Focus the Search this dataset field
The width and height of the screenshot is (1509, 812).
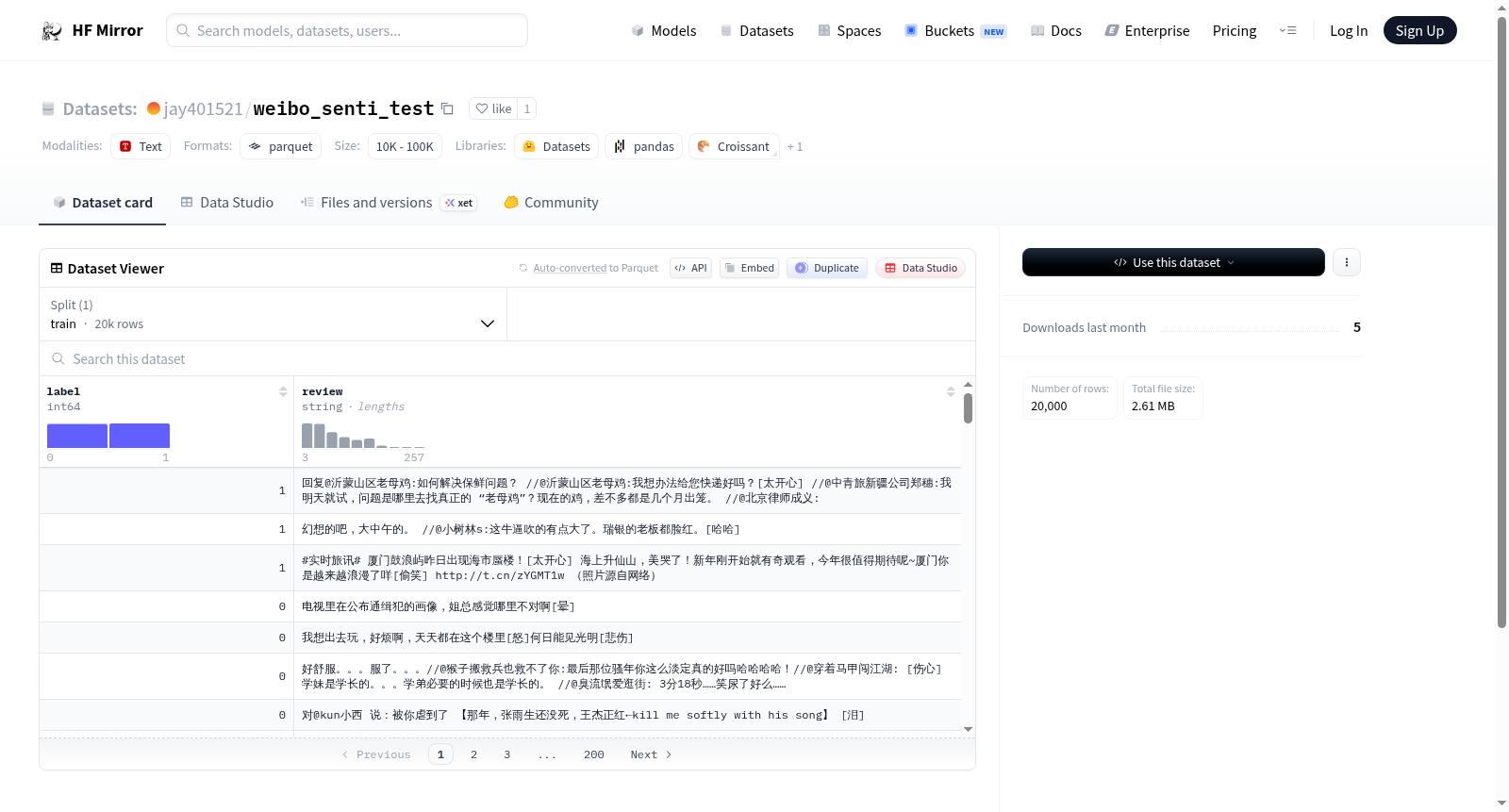(x=507, y=358)
